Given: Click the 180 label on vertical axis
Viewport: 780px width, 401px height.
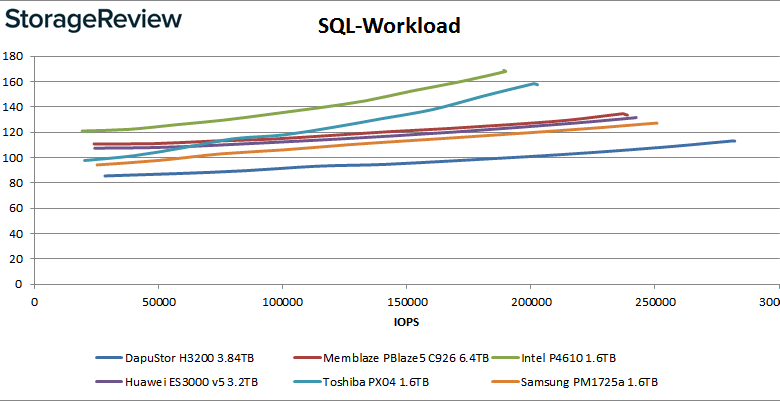Looking at the screenshot, I should 12,56.
